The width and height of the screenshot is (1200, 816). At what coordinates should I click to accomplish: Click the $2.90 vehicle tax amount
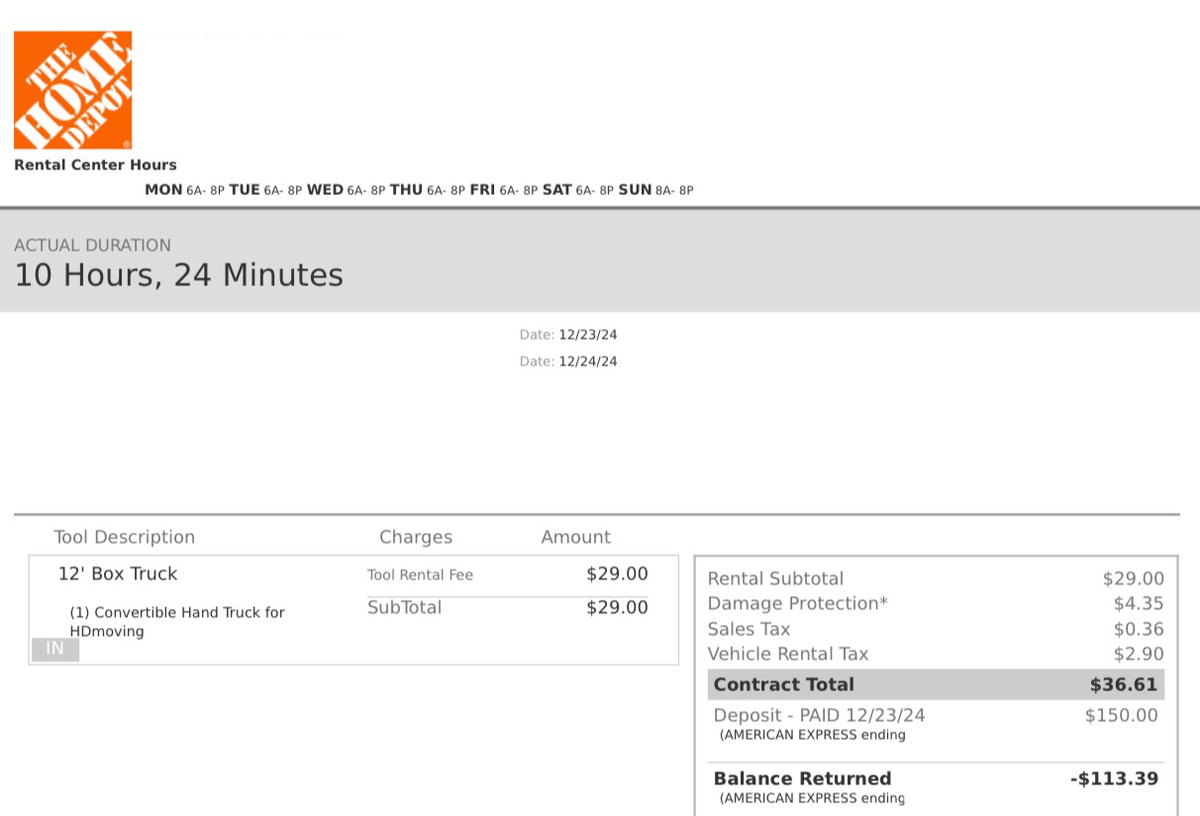coord(1139,654)
